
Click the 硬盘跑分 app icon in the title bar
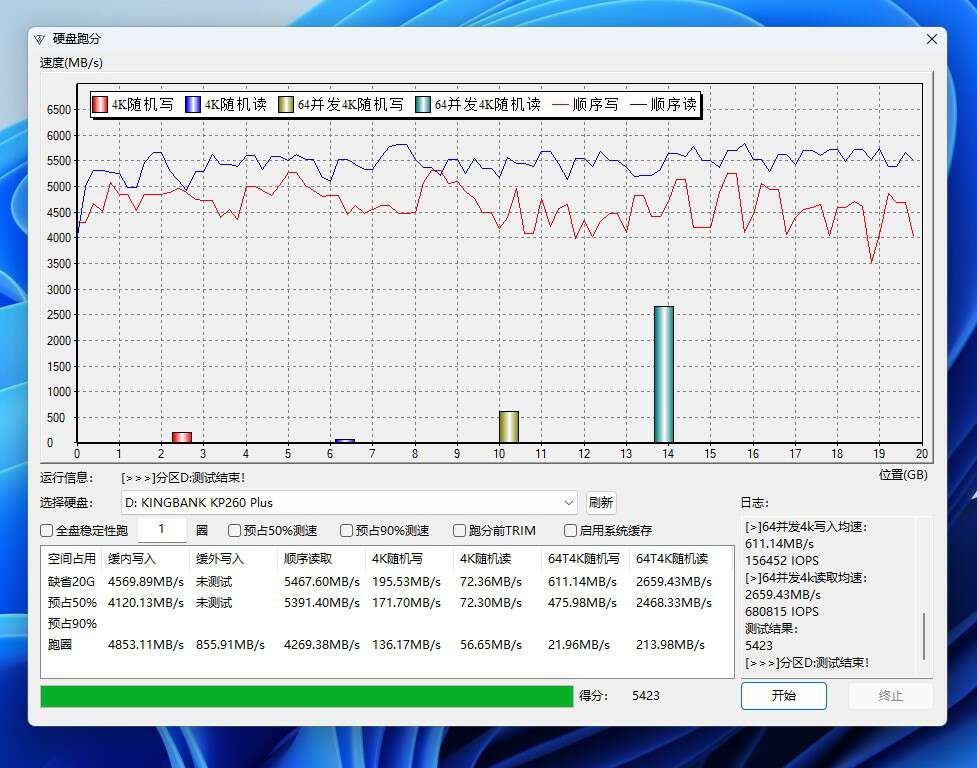[x=41, y=37]
